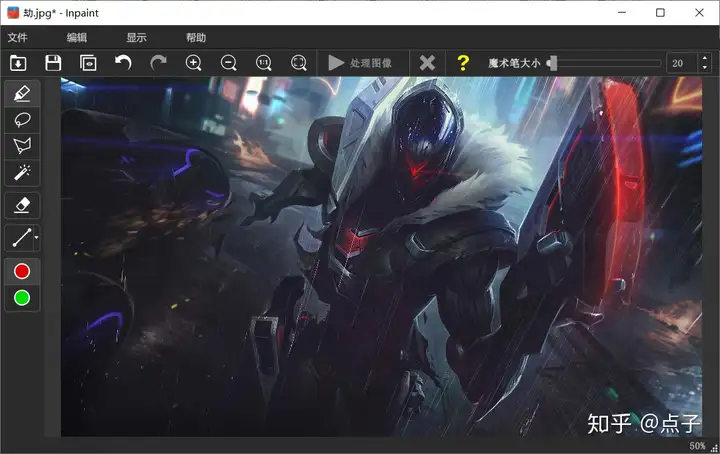Viewport: 720px width, 454px height.
Task: Minimize the Inpaint window
Action: [x=622, y=12]
